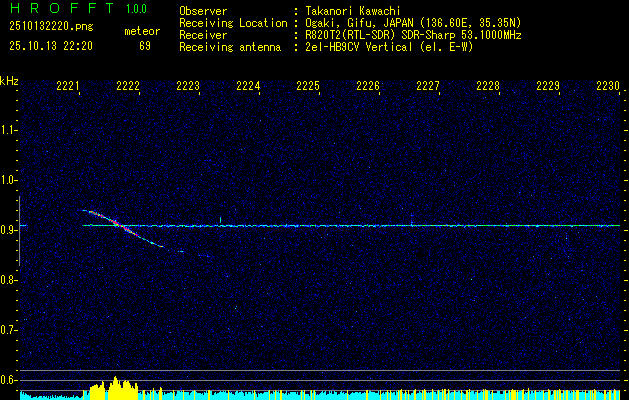Select the 0.9 frequency axis label
This screenshot has height=400, width=629.
pyautogui.click(x=9, y=229)
